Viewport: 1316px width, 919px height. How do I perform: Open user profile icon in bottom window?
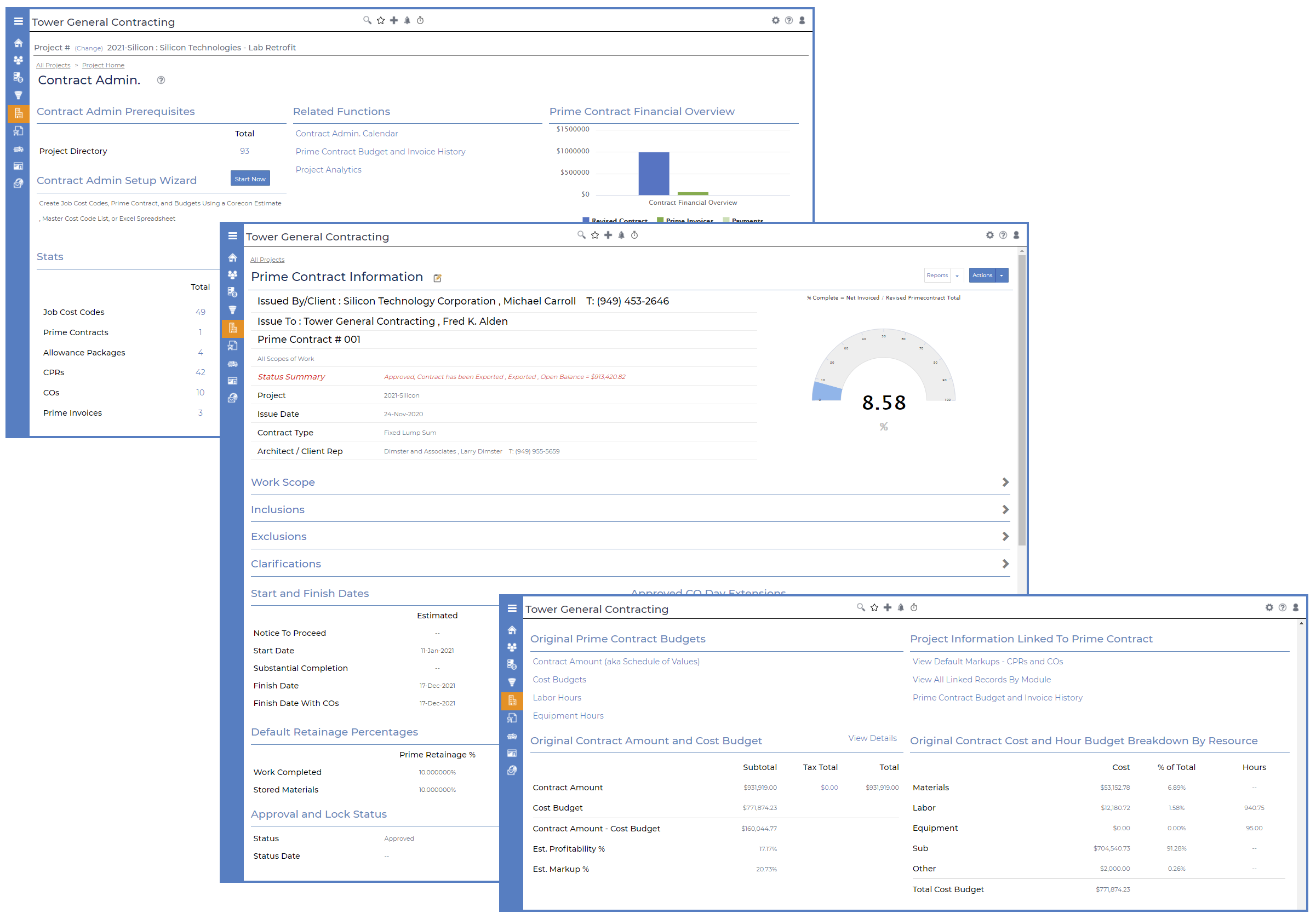click(x=1295, y=607)
